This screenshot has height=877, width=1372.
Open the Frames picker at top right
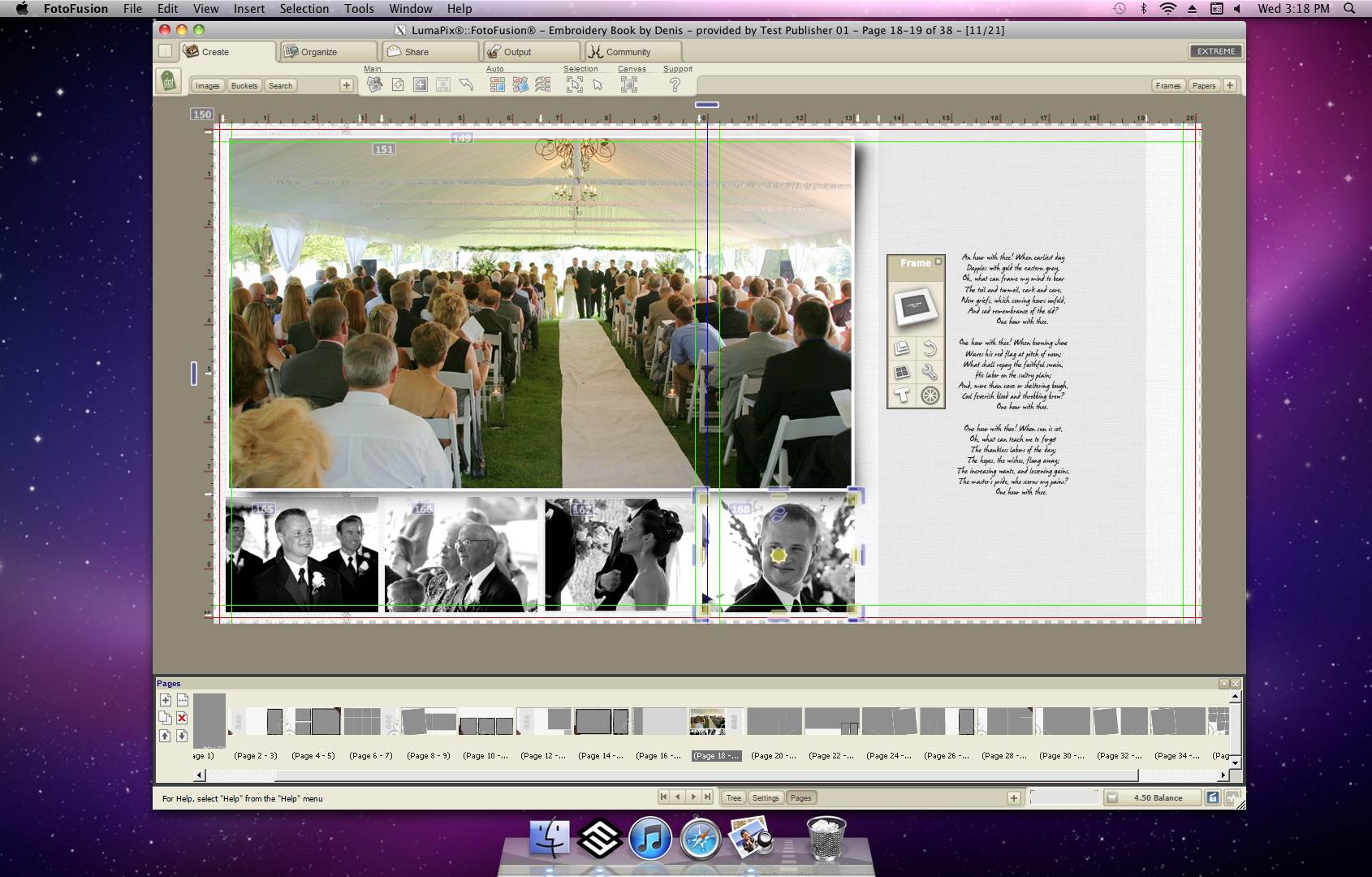(x=1169, y=84)
